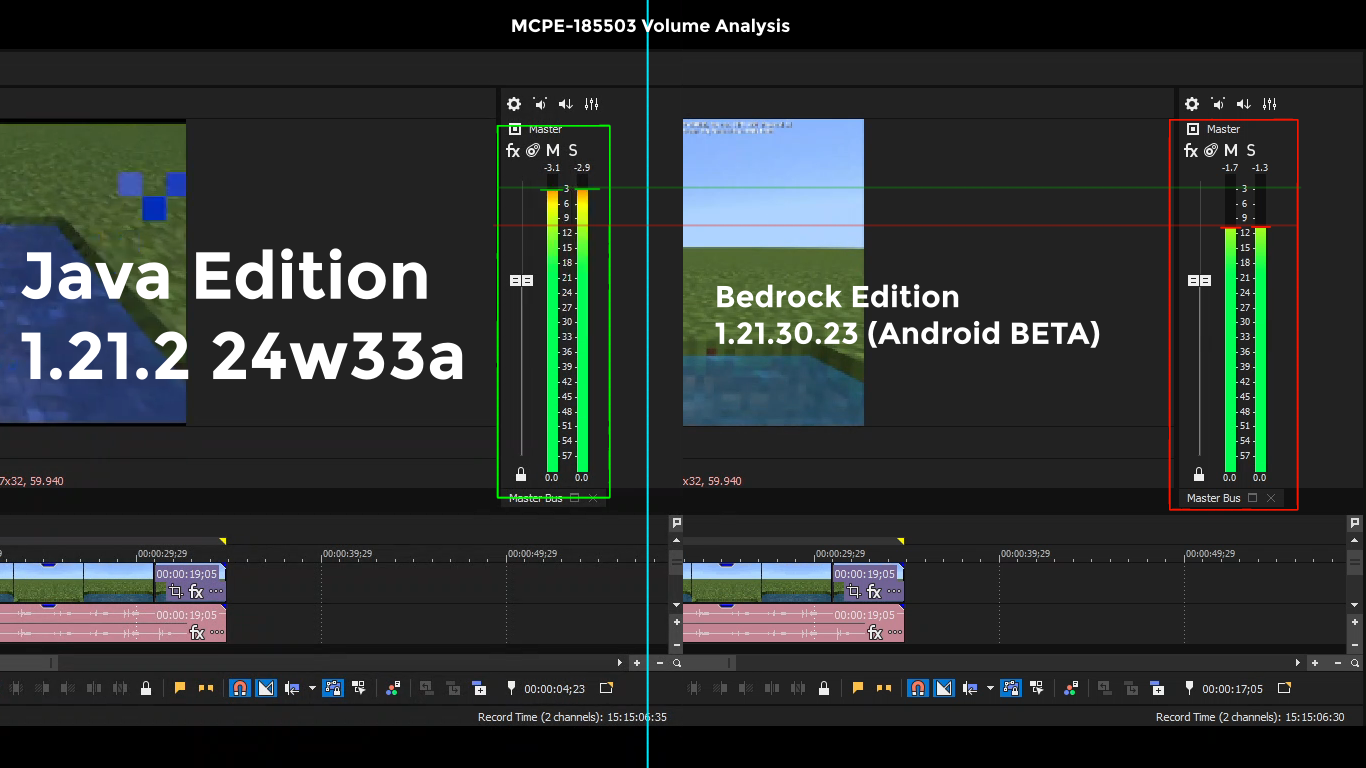Select the Master Bus tab under Bedrock meter
The width and height of the screenshot is (1366, 768).
(x=1213, y=498)
